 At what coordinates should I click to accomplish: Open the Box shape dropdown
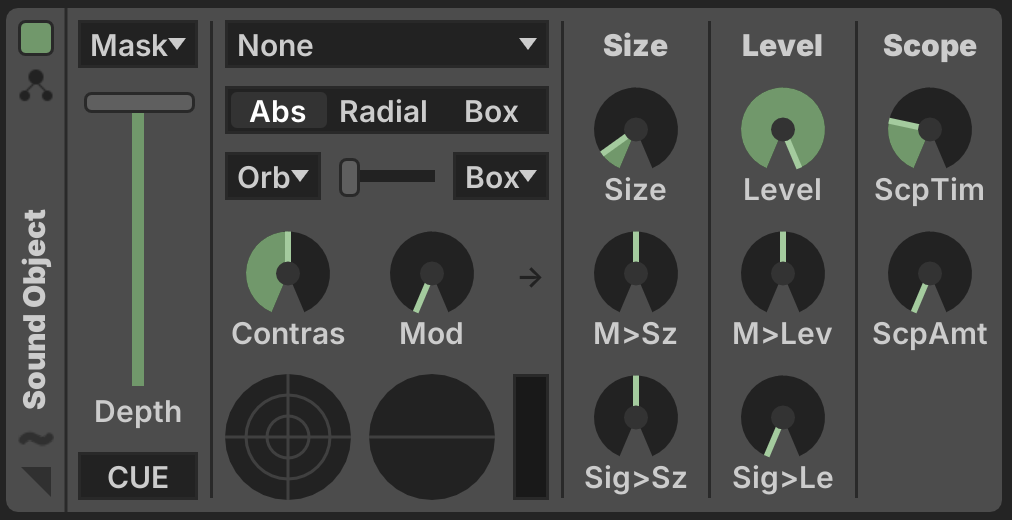(501, 176)
